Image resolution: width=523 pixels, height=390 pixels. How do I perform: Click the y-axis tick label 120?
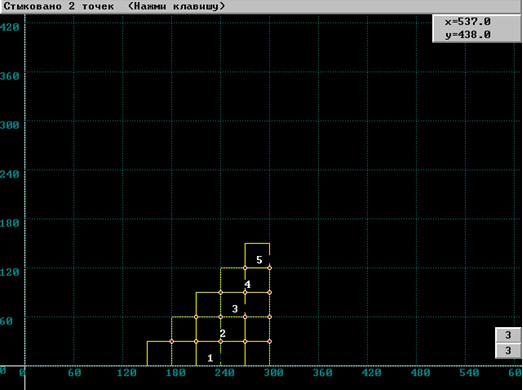click(x=9, y=272)
